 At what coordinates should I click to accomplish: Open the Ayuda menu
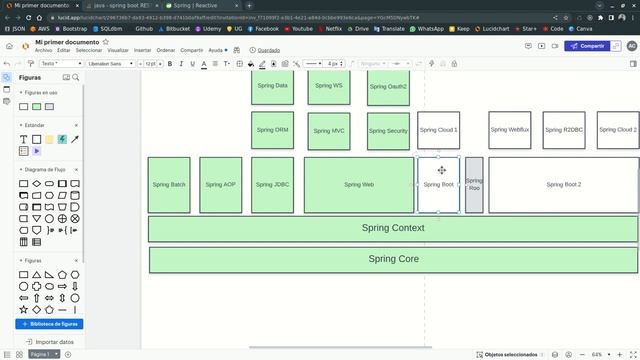(216, 50)
